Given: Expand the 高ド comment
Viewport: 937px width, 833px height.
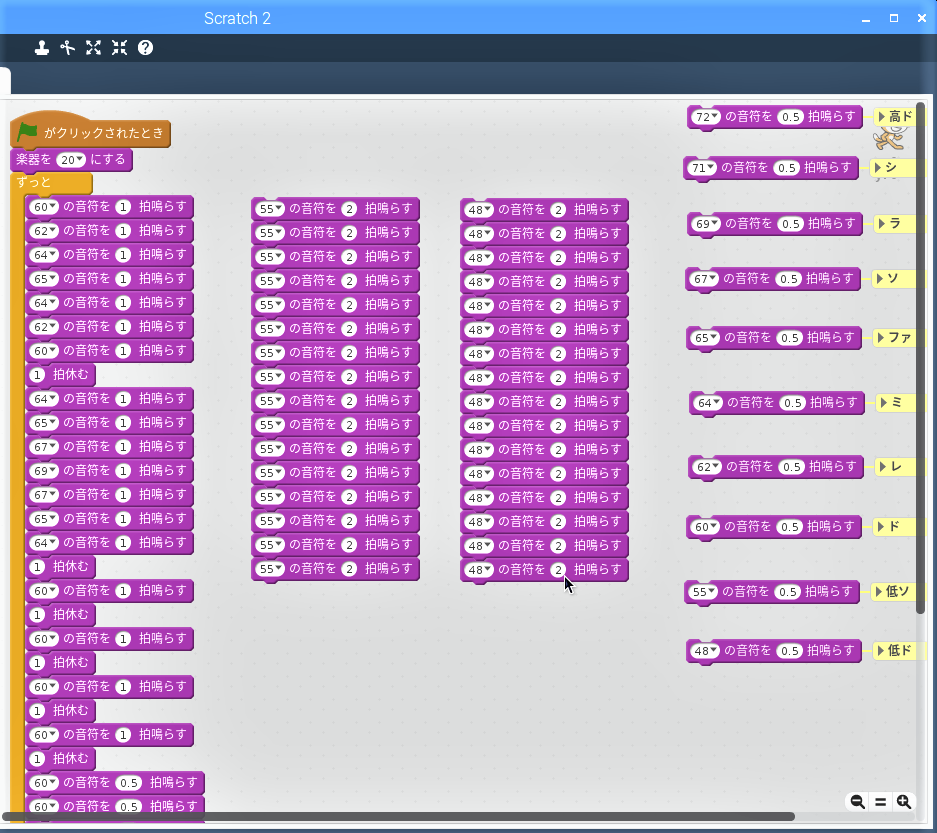Looking at the screenshot, I should tap(883, 117).
